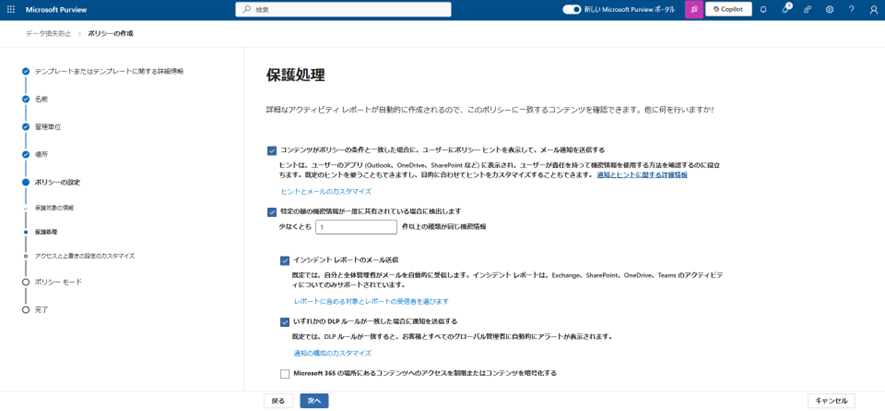Click the badge icon showing 1
Image resolution: width=885 pixels, height=411 pixels.
786,9
